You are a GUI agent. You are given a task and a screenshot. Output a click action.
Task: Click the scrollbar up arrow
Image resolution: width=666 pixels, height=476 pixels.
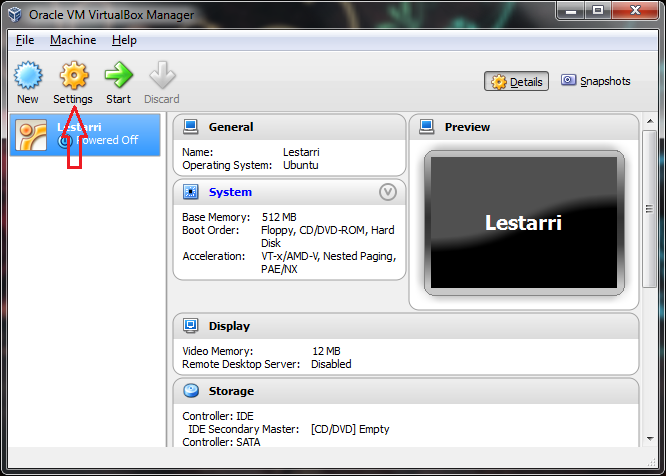pos(650,121)
